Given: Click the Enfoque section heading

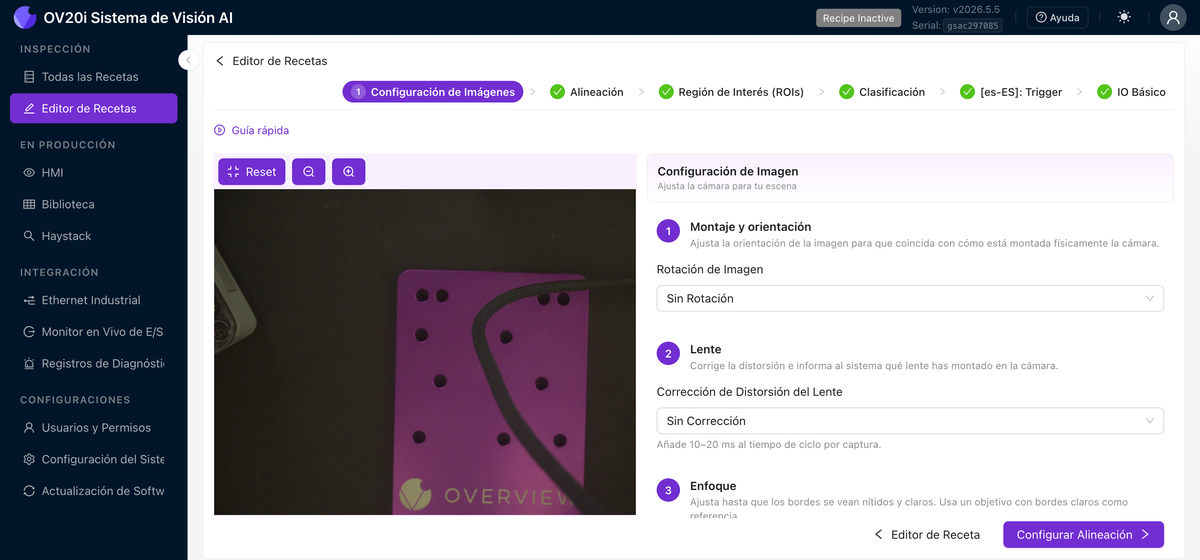Looking at the screenshot, I should (x=713, y=486).
